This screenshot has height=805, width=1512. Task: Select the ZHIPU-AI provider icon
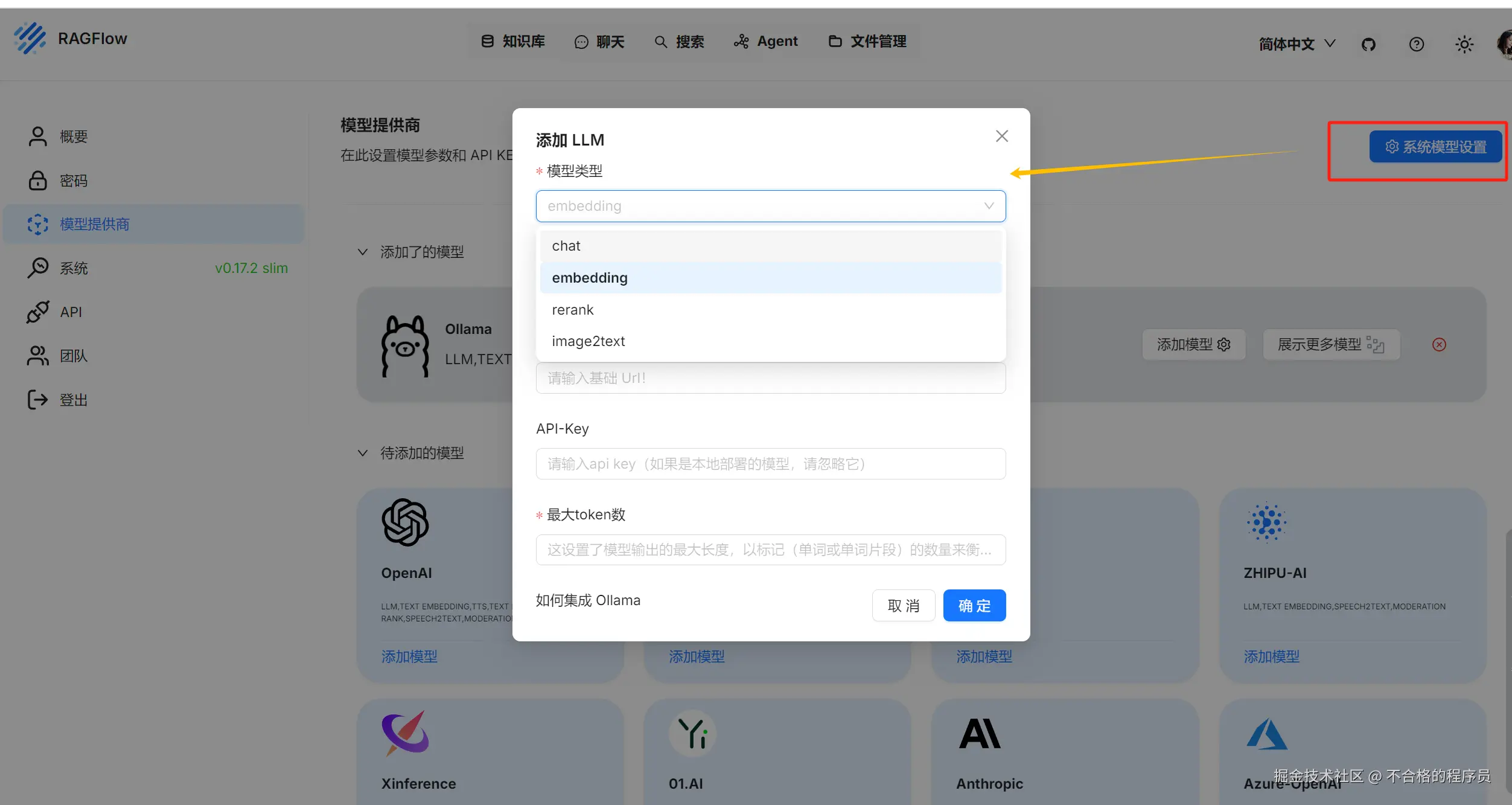tap(1266, 522)
